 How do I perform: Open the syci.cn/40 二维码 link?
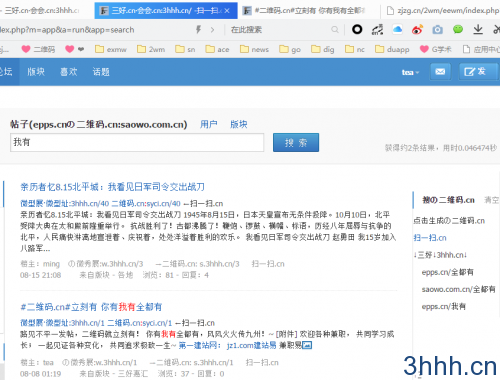coord(146,203)
